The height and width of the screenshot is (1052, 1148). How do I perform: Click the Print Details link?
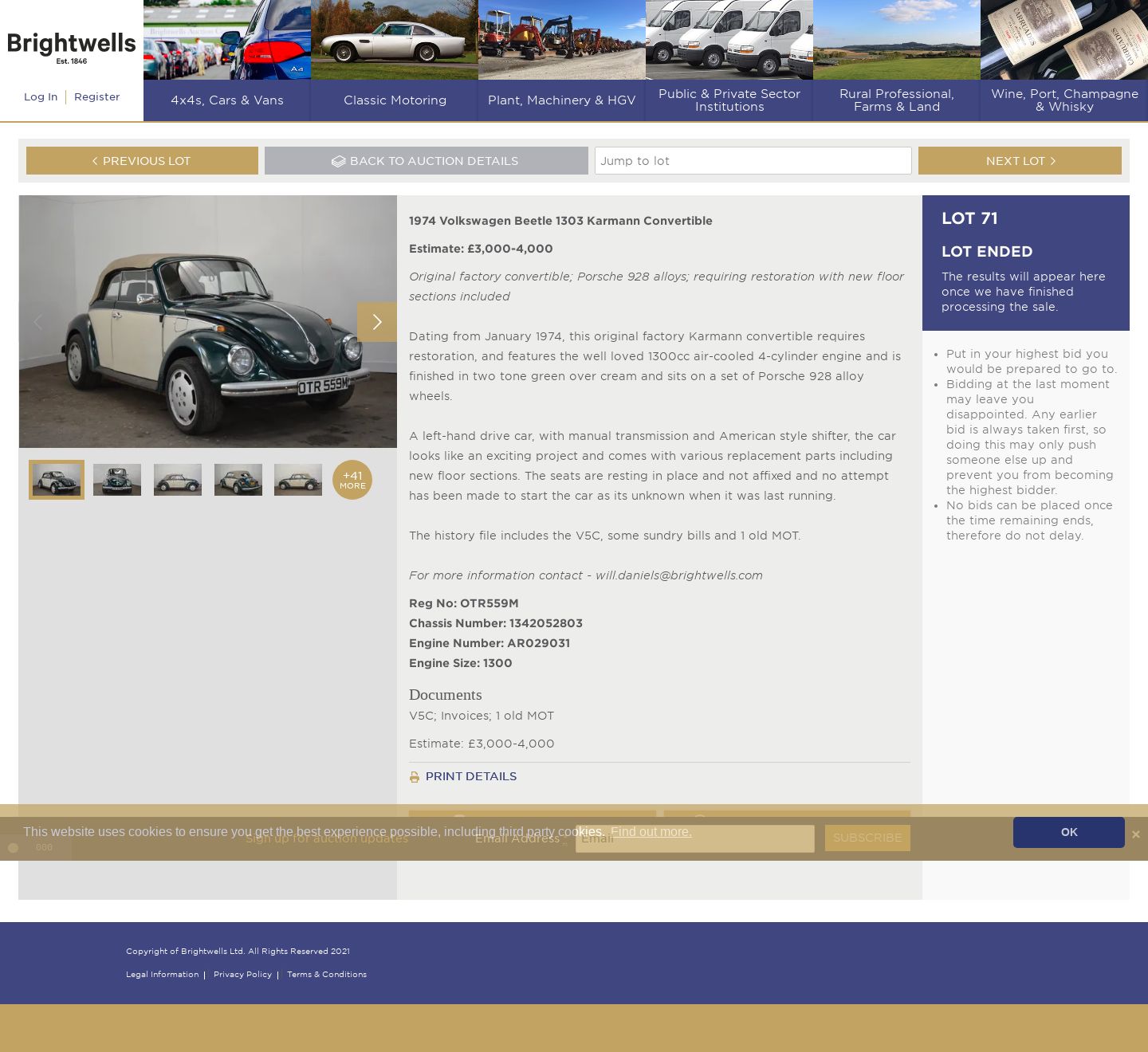[471, 776]
